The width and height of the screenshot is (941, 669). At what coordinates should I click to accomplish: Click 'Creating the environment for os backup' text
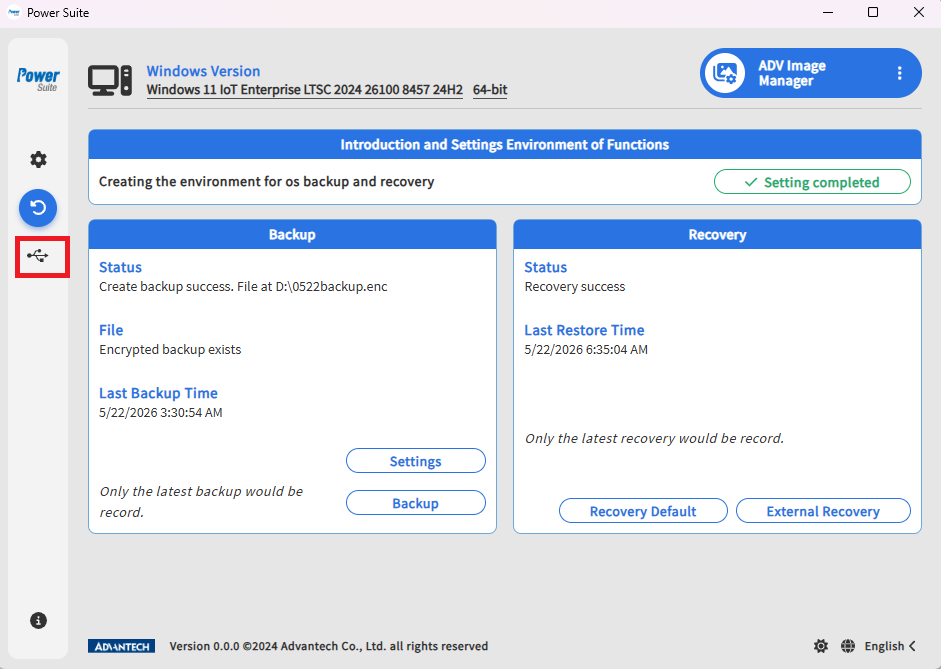coord(266,182)
